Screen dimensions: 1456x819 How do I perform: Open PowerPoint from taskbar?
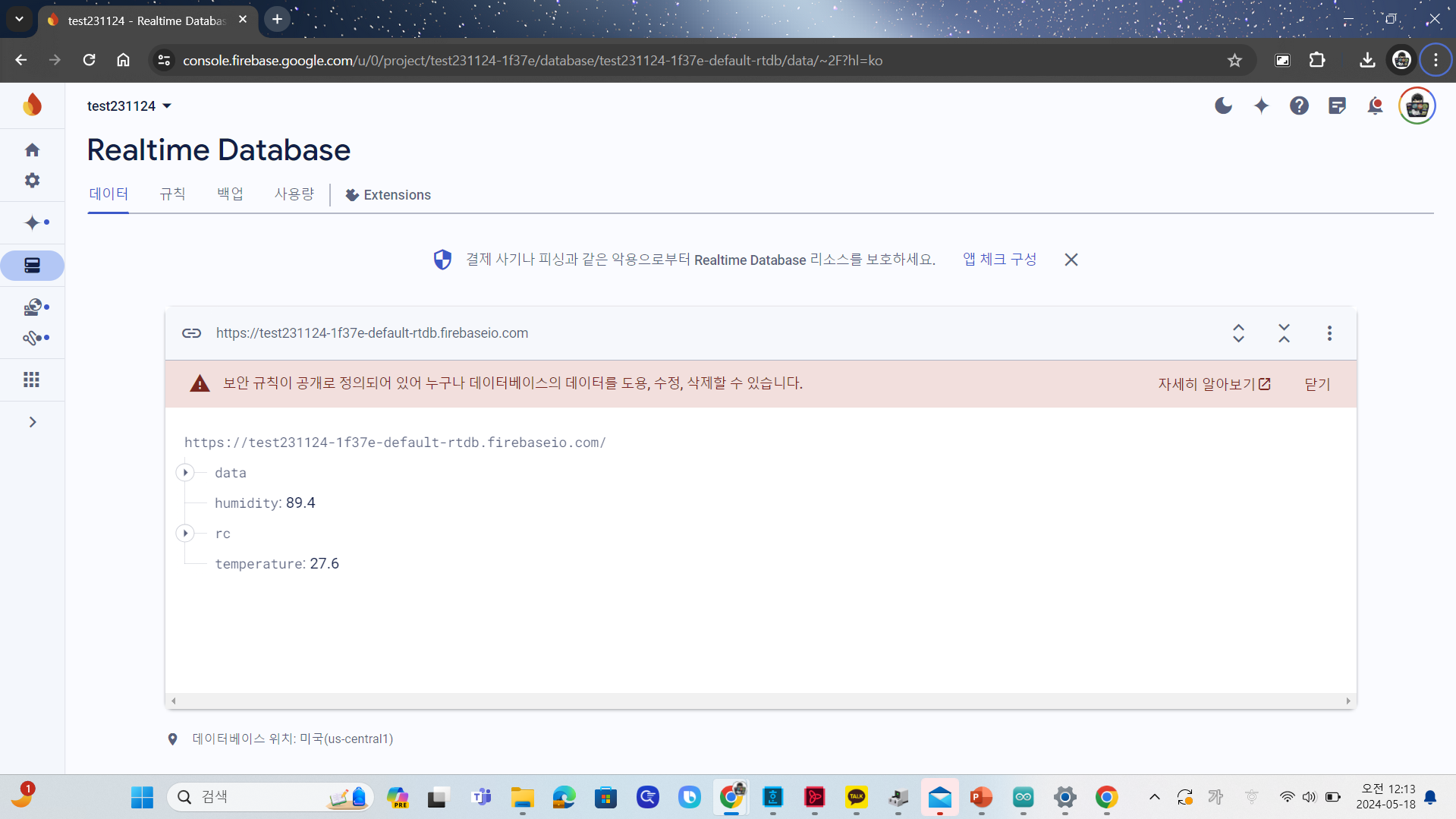click(981, 797)
